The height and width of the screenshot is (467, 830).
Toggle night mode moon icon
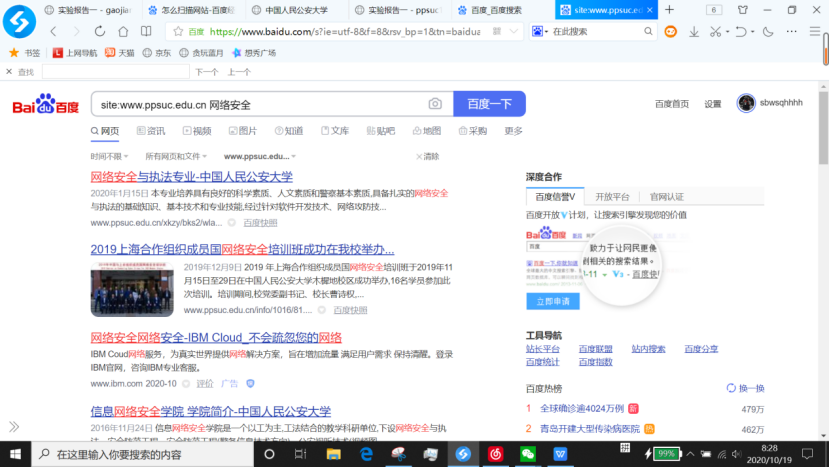point(768,32)
